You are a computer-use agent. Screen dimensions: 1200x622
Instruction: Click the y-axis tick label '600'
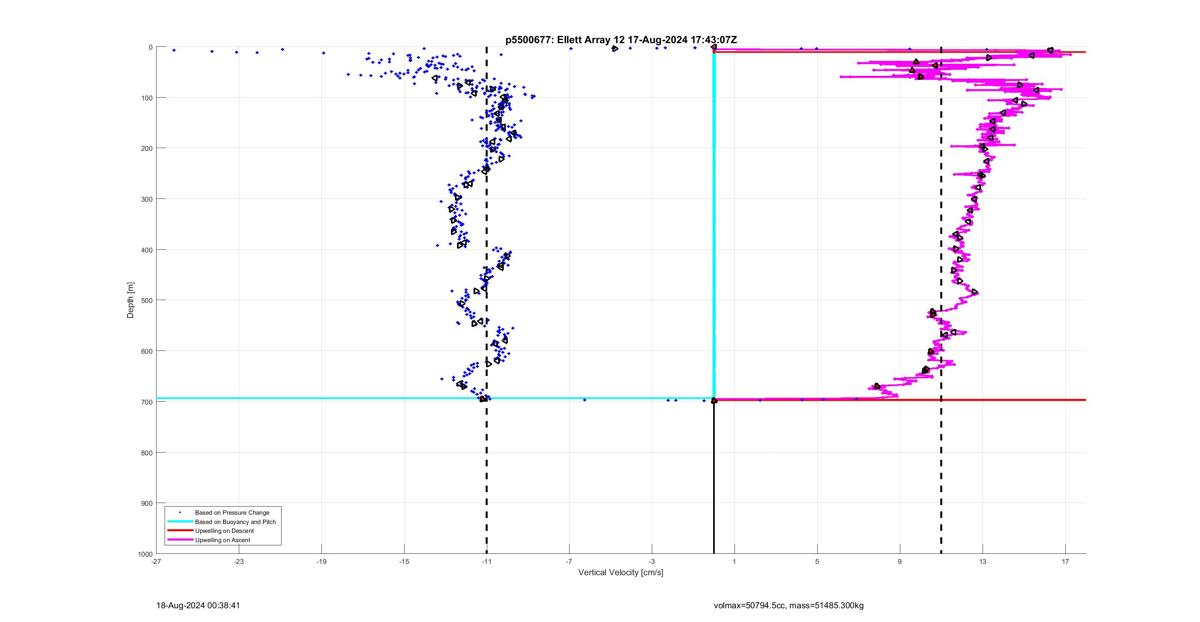point(146,351)
